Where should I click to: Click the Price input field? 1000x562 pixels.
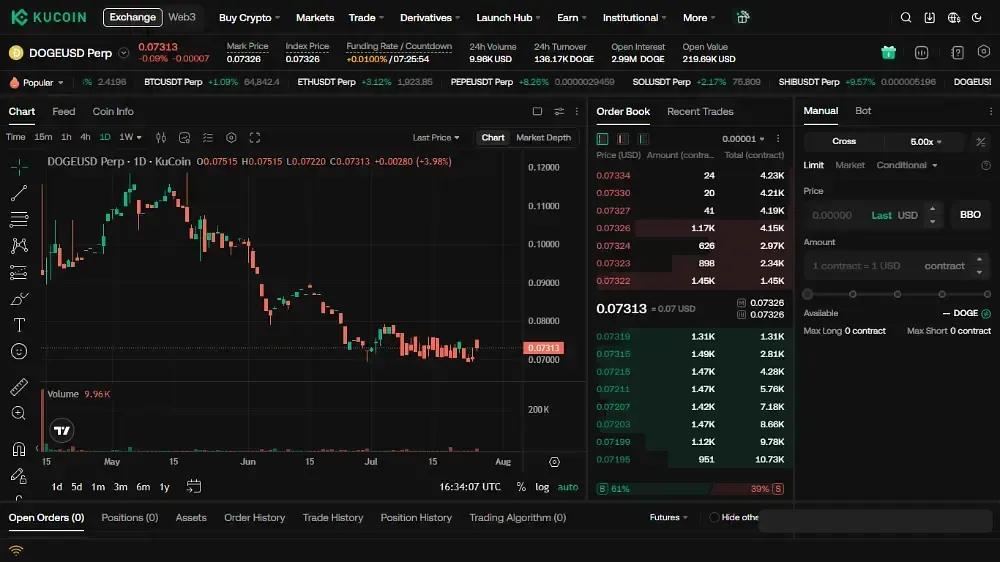(873, 215)
